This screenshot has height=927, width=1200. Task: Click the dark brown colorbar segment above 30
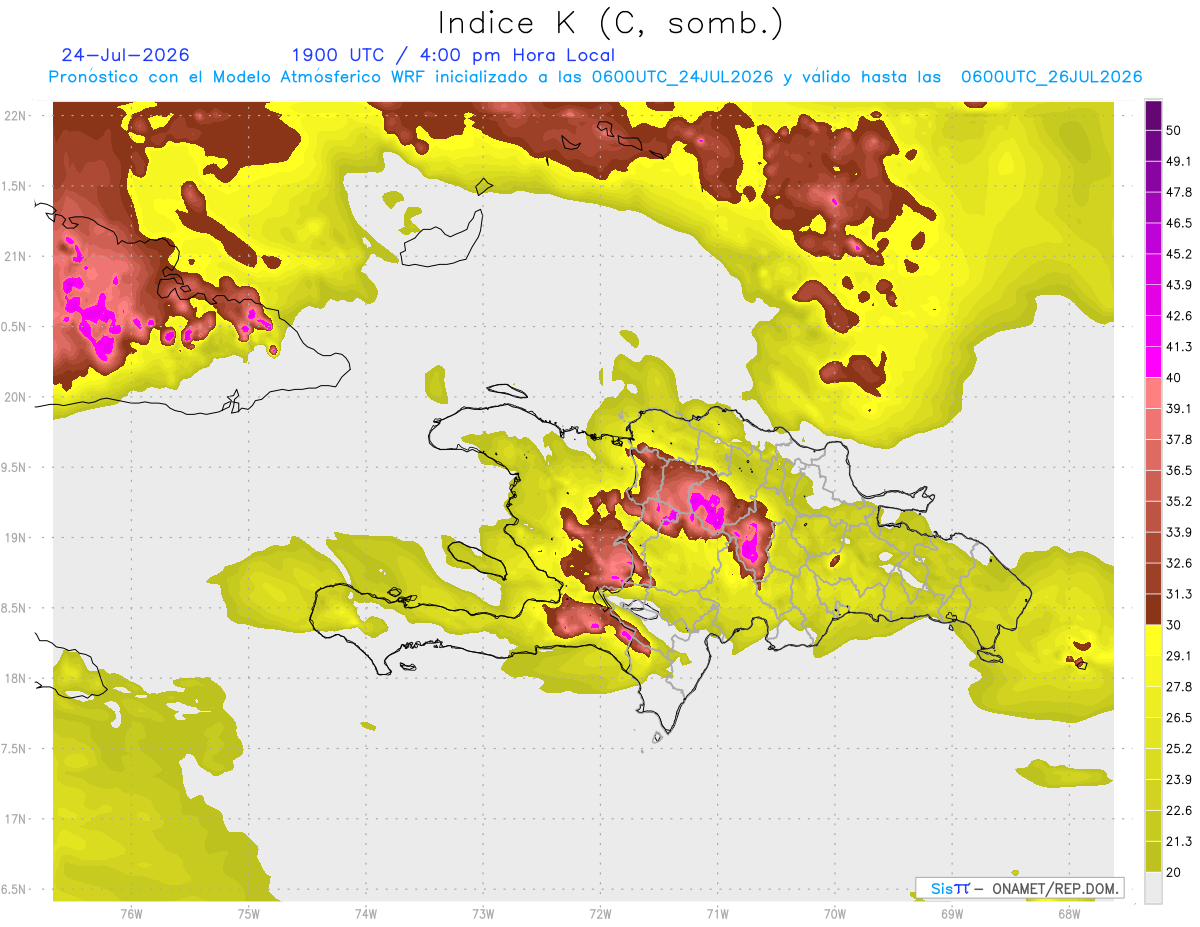pyautogui.click(x=1153, y=608)
